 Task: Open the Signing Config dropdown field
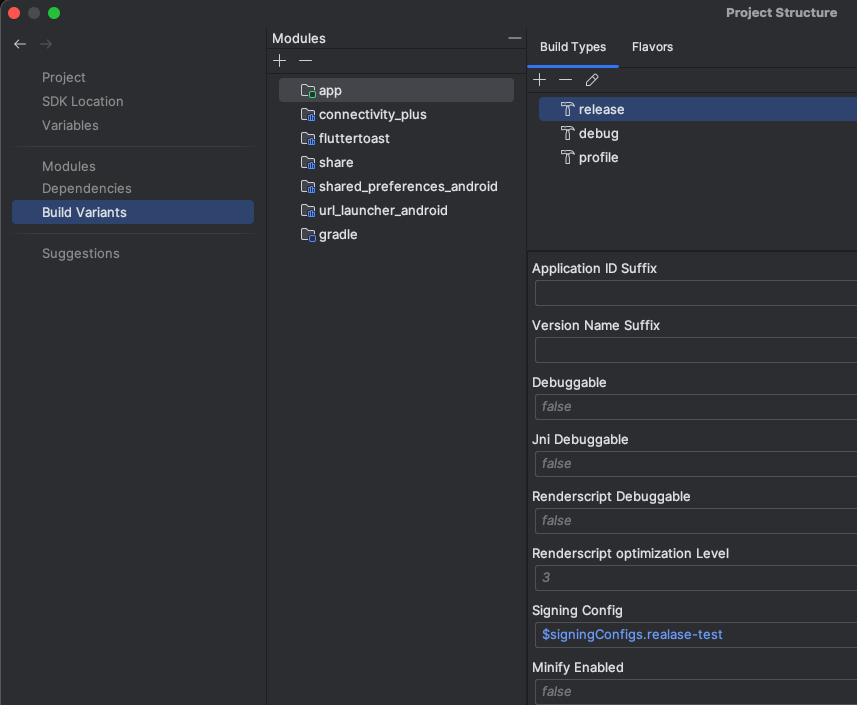696,634
